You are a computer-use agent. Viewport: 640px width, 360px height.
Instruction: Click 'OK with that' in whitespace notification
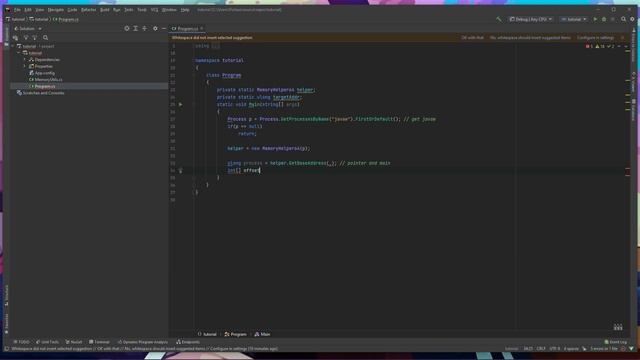(x=472, y=38)
